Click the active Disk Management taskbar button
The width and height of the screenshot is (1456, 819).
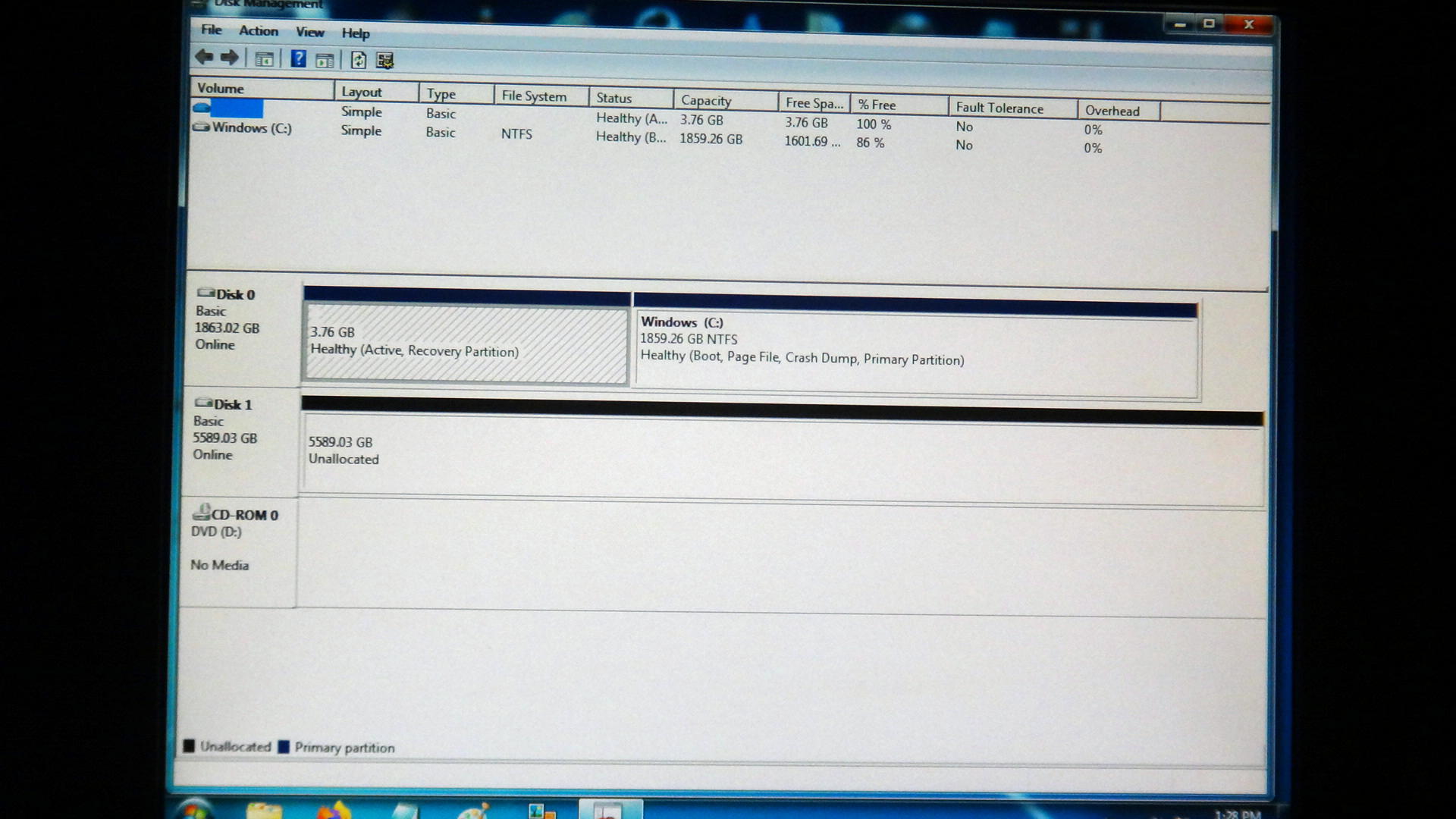pyautogui.click(x=610, y=809)
